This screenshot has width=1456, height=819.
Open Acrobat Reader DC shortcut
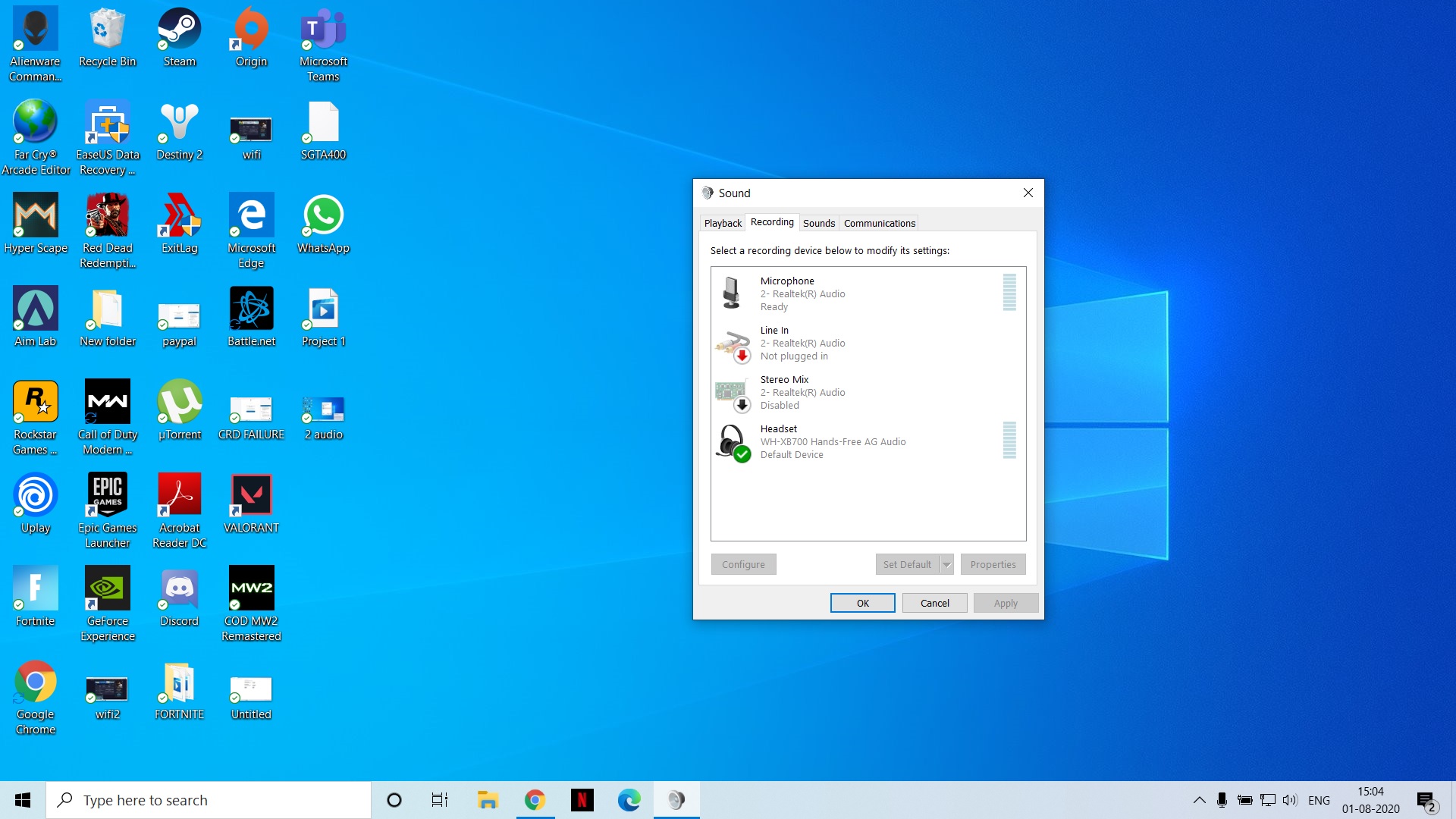179,511
